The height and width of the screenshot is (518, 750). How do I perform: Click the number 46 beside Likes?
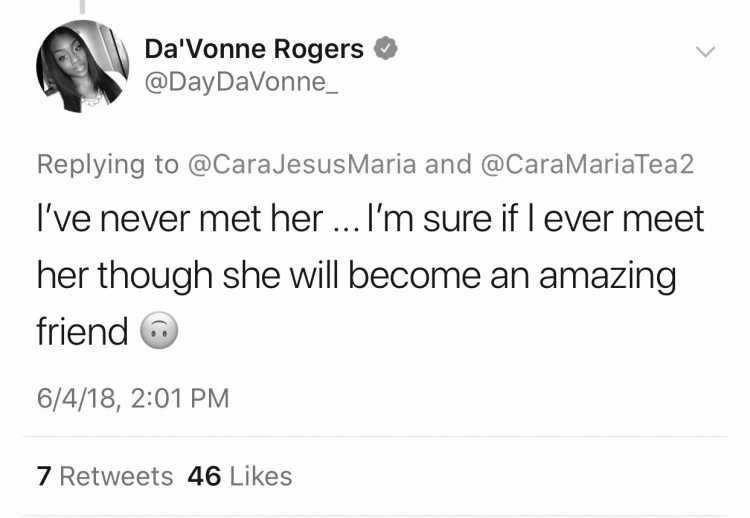click(x=204, y=476)
